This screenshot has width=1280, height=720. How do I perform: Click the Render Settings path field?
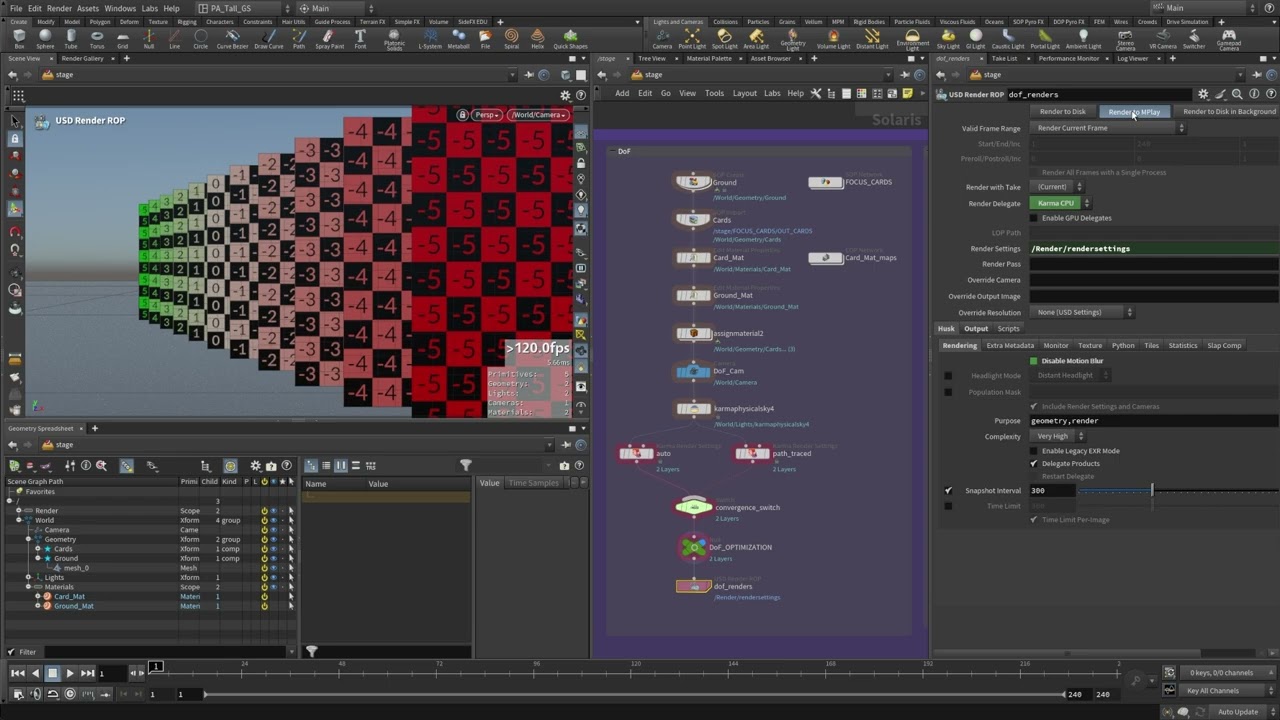coord(1154,249)
